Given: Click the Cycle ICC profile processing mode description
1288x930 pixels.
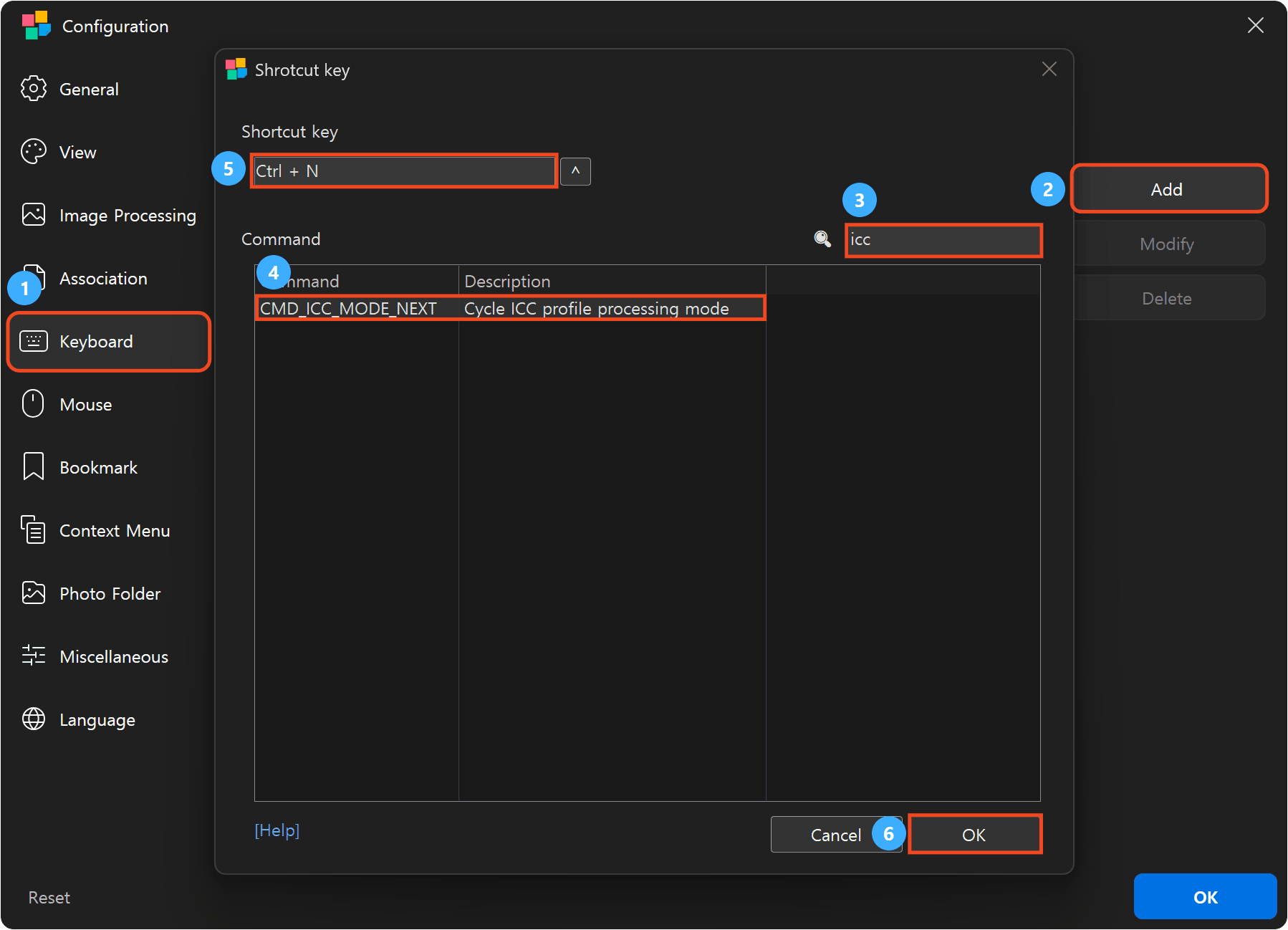Looking at the screenshot, I should 596,308.
